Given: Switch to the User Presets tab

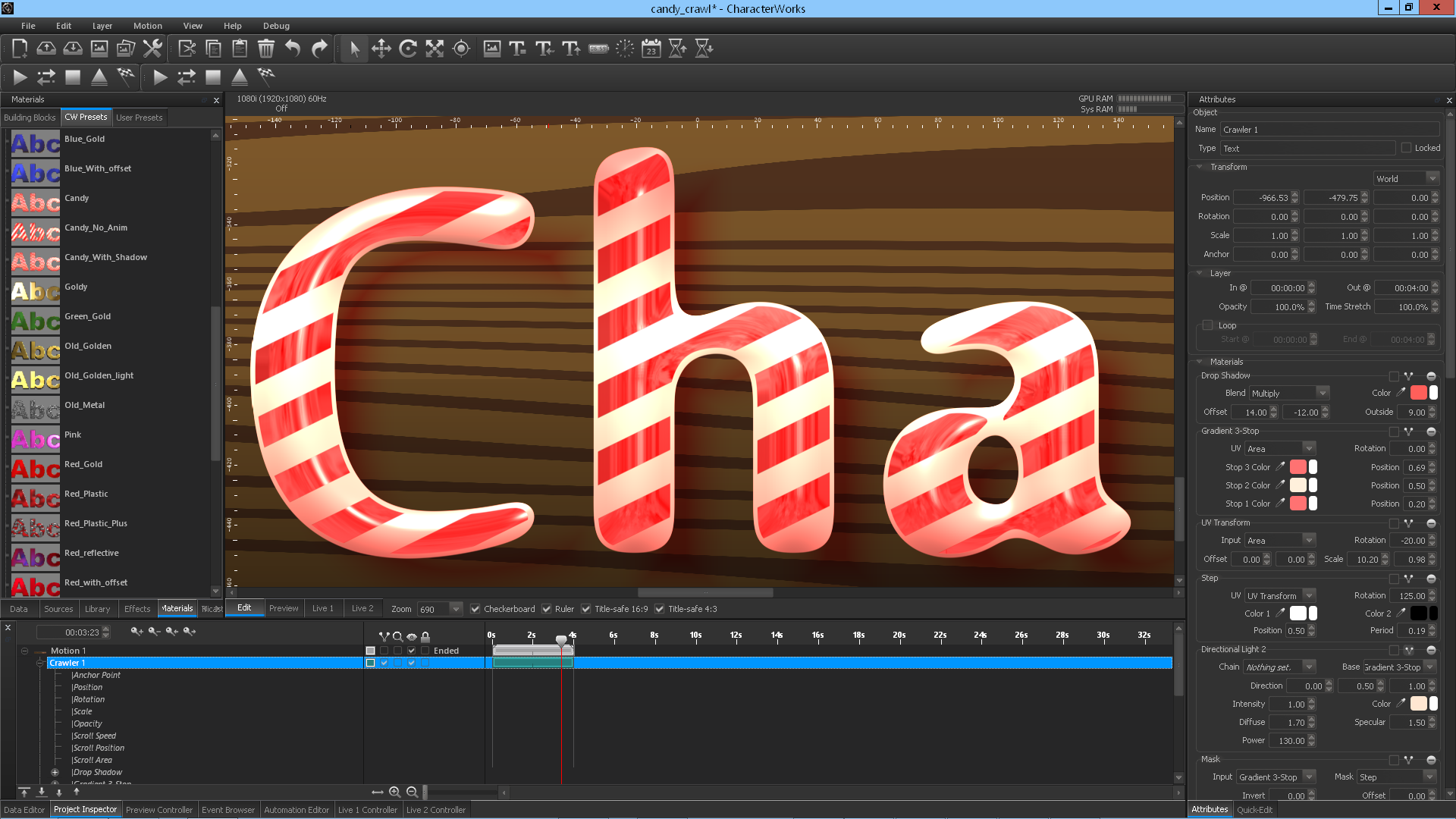Looking at the screenshot, I should coord(139,118).
